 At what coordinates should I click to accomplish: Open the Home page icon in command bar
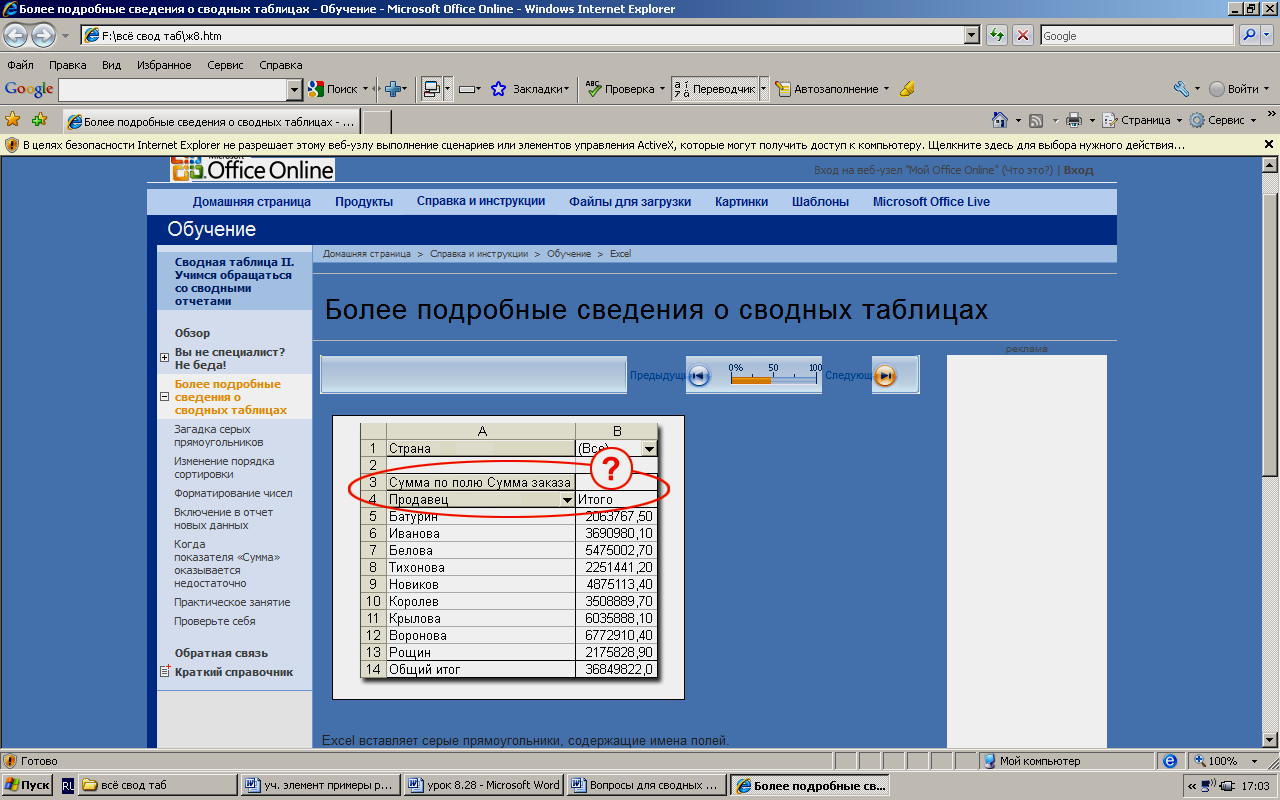pos(999,120)
